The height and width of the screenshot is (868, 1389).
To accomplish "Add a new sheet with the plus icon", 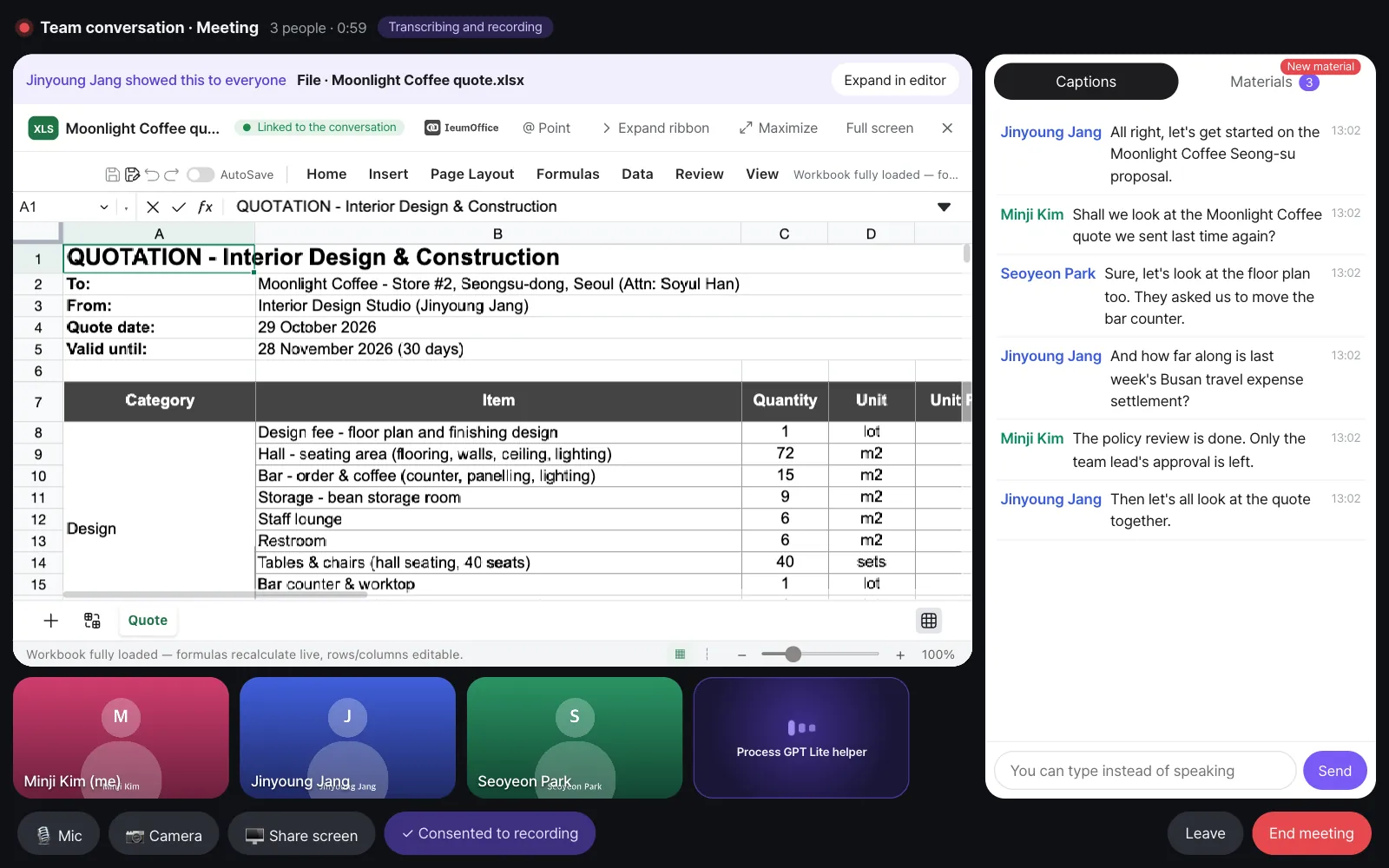I will (x=51, y=621).
